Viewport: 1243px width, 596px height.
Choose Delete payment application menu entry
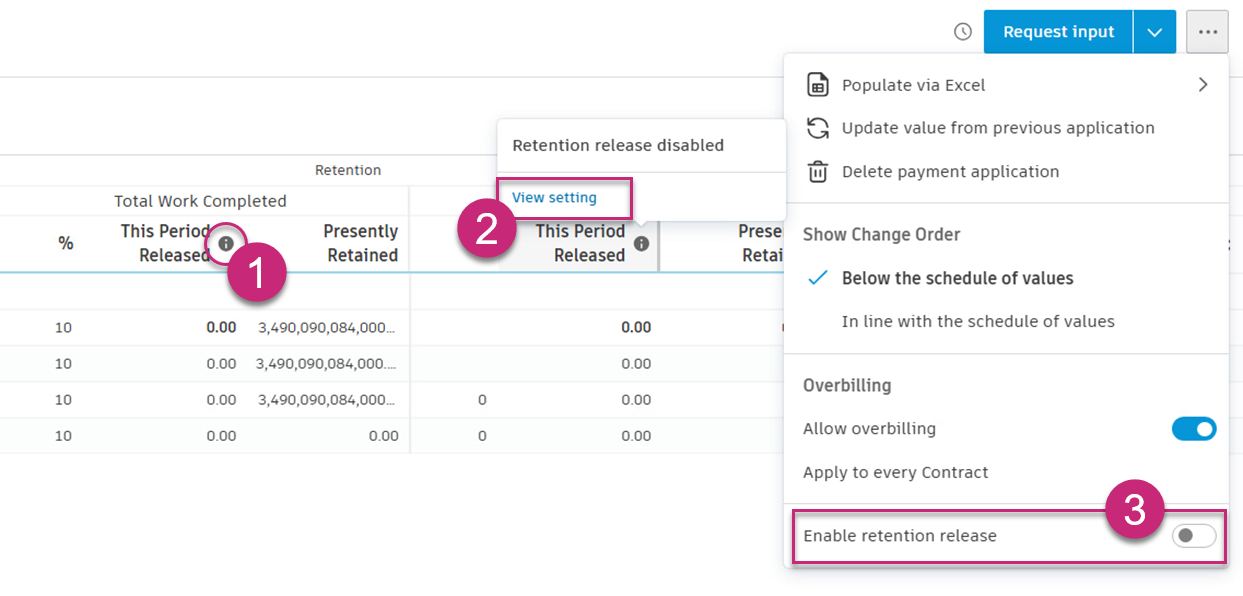coord(950,172)
